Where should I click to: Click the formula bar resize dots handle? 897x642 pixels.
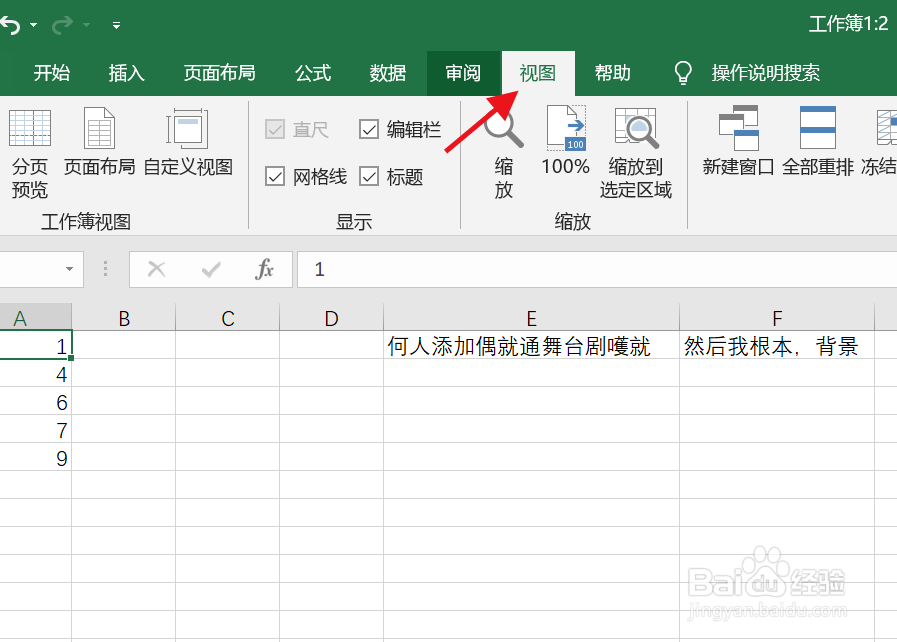[105, 269]
